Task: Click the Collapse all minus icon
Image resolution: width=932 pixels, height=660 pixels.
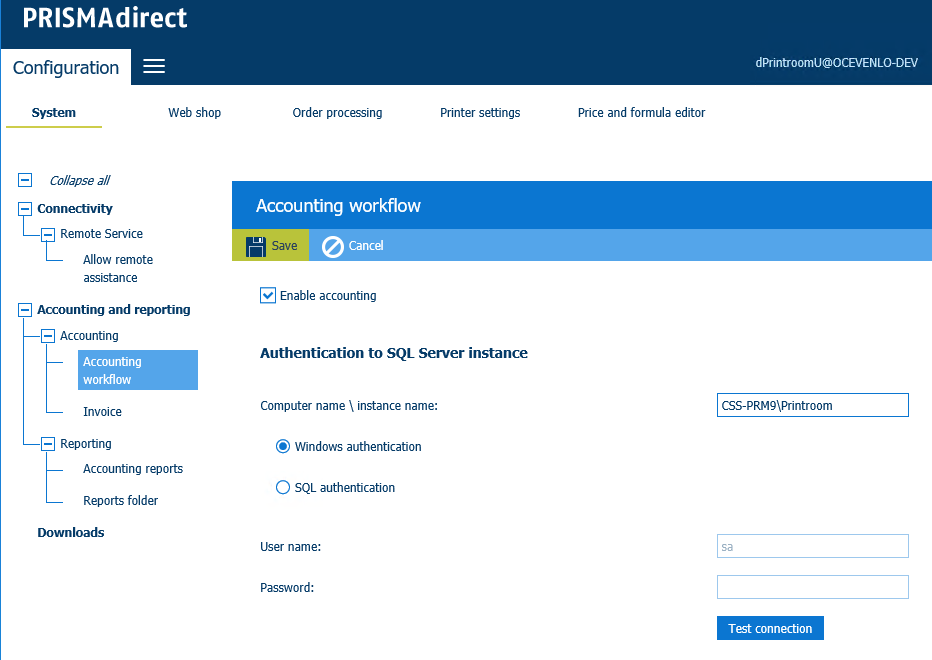Action: click(25, 180)
